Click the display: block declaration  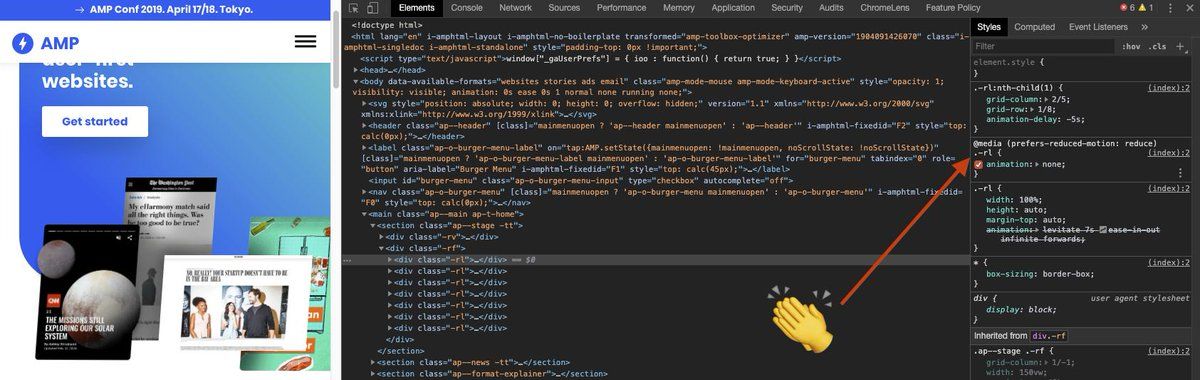[x=1021, y=310]
